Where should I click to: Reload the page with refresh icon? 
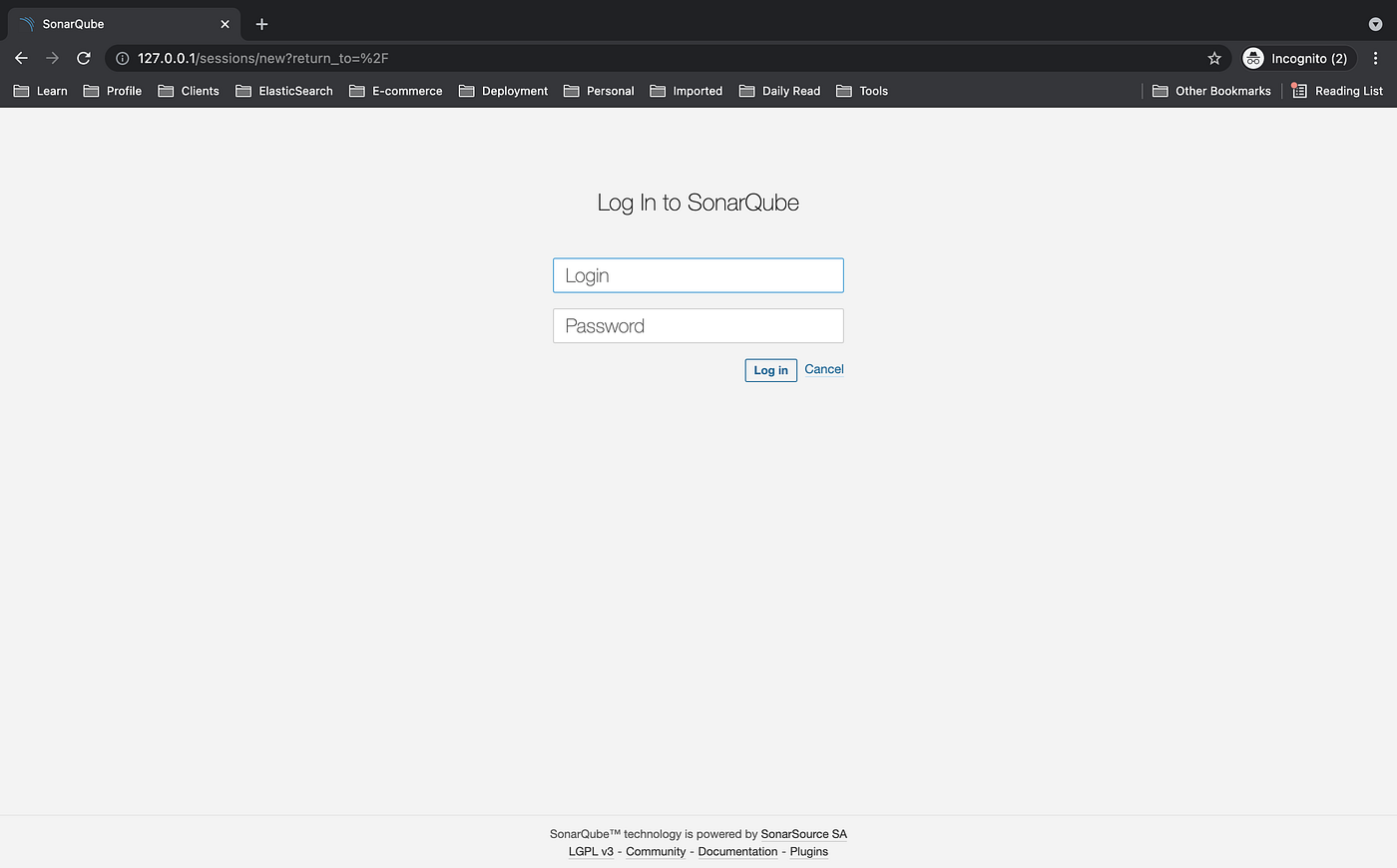(84, 58)
